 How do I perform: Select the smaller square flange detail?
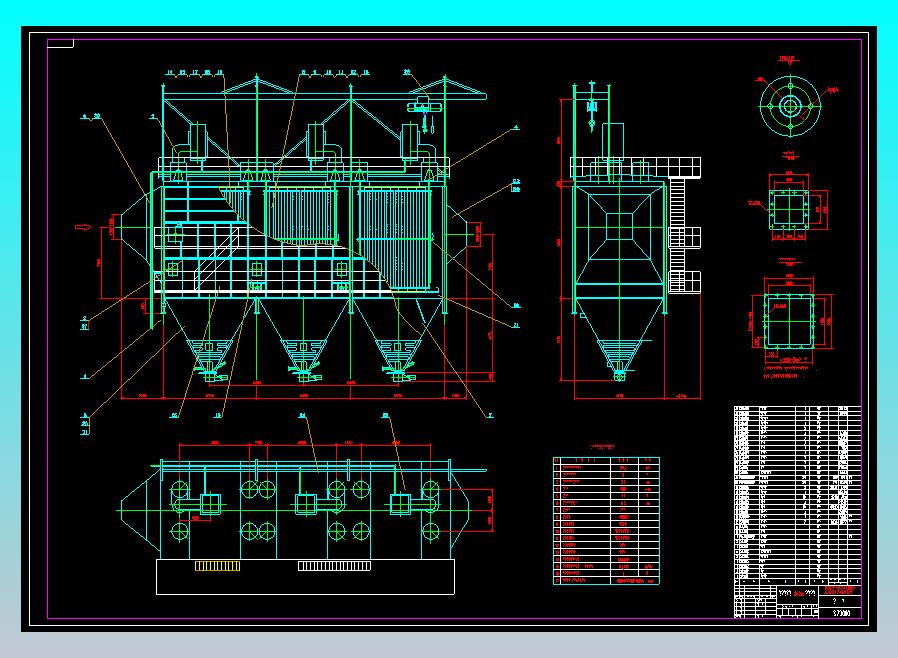click(789, 209)
